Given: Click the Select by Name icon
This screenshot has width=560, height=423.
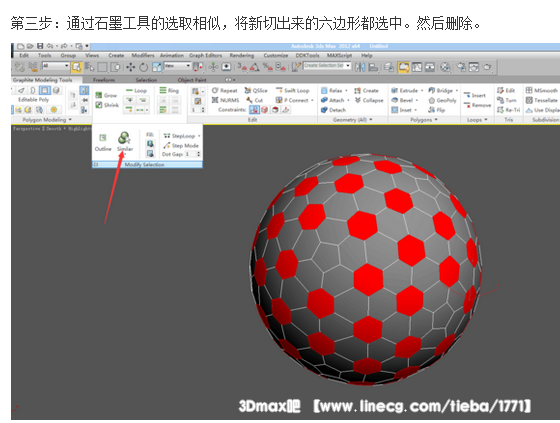Looking at the screenshot, I should (x=89, y=67).
